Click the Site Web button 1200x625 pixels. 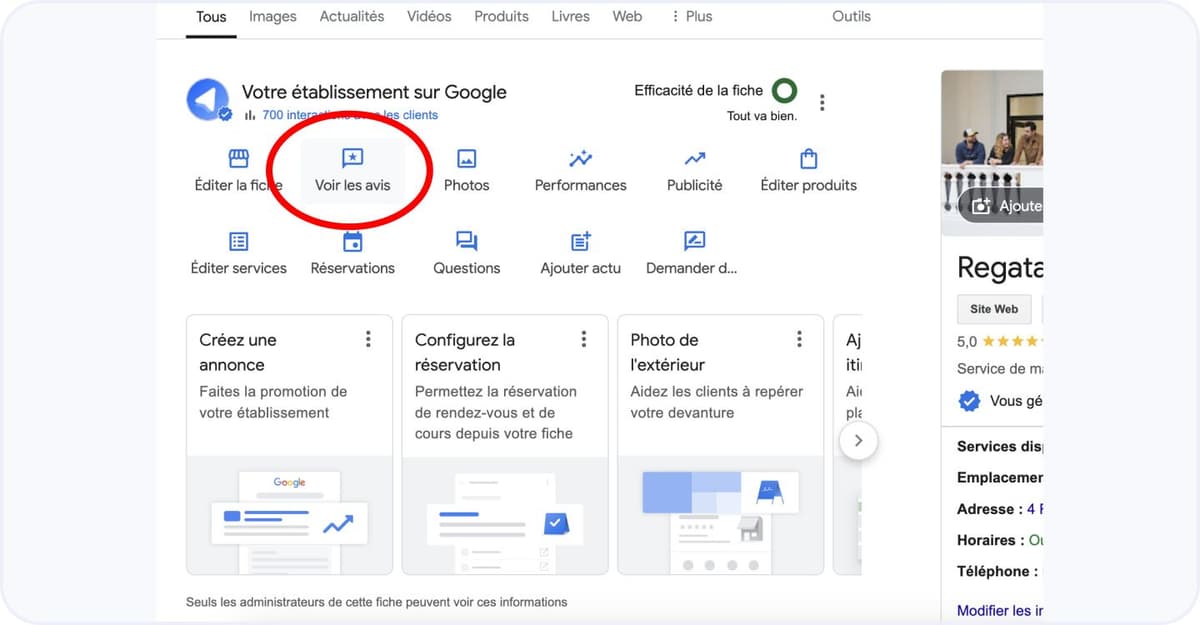coord(993,309)
